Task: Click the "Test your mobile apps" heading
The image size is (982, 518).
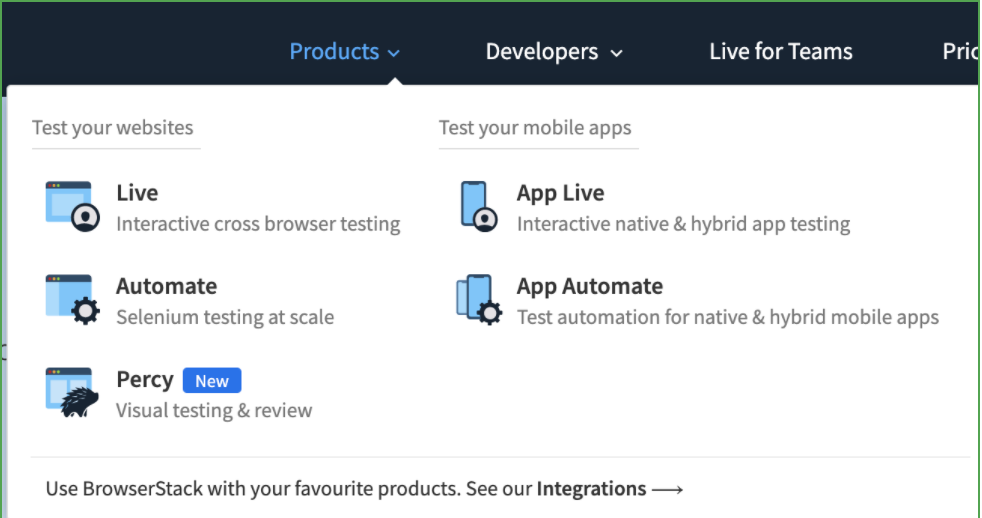Action: point(535,128)
